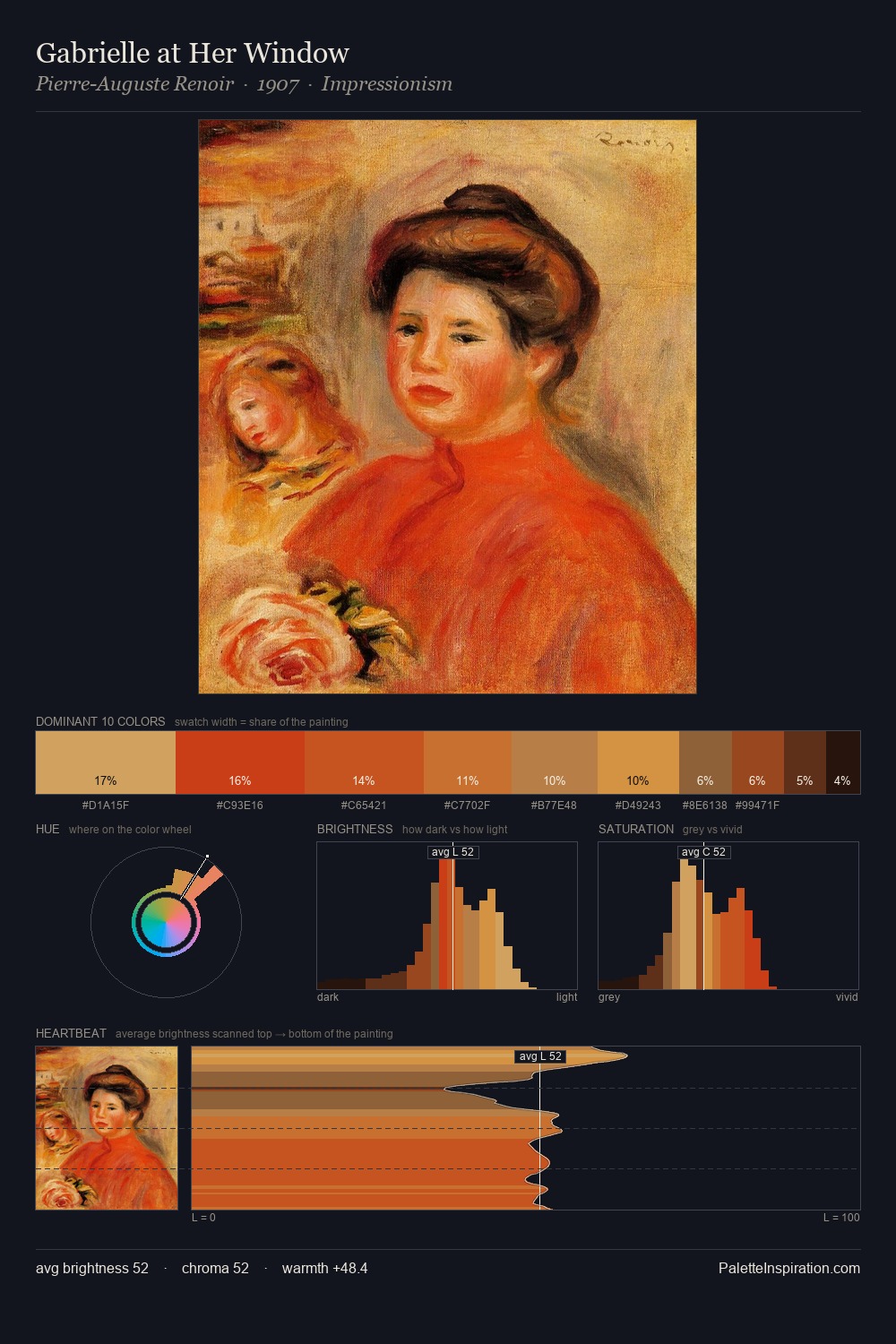Click the 'L = 0' axis label
This screenshot has height=1344, width=896.
point(203,1218)
